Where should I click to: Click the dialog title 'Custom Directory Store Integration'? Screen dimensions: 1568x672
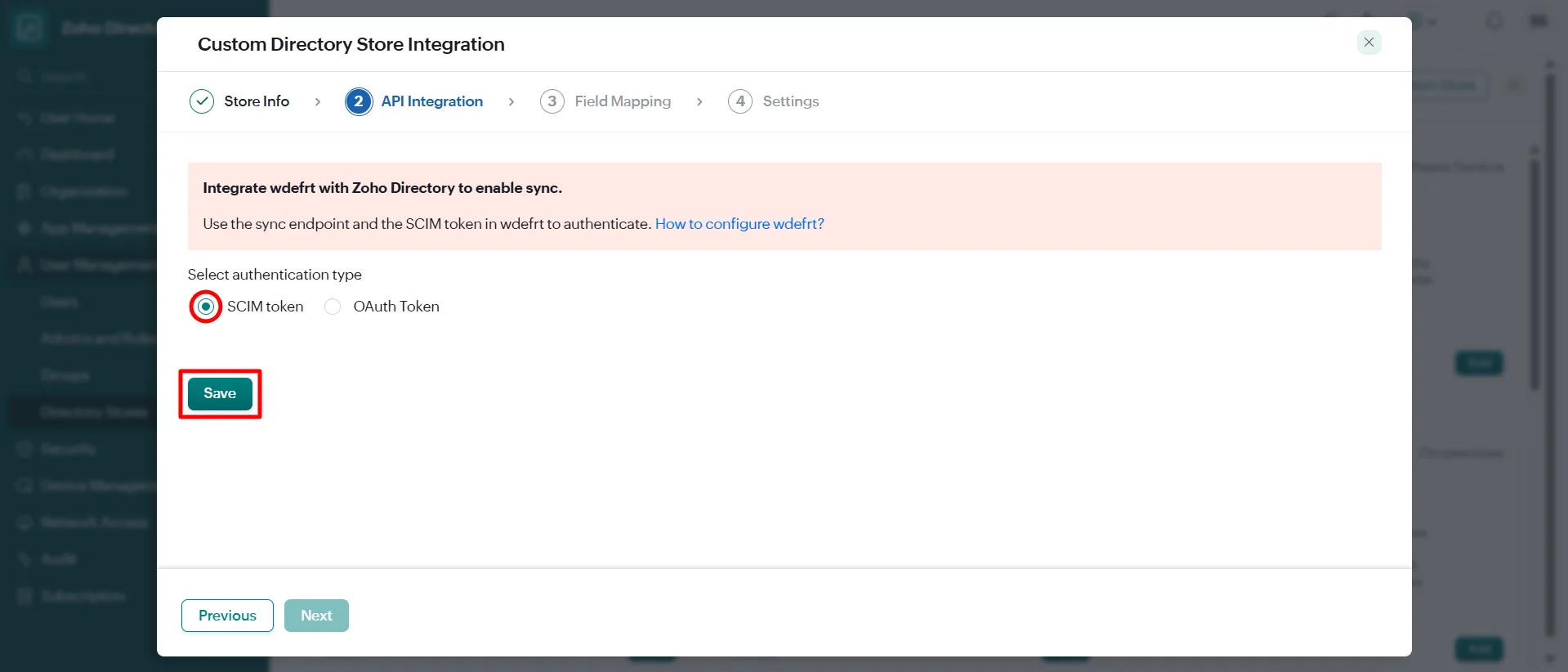pyautogui.click(x=351, y=44)
